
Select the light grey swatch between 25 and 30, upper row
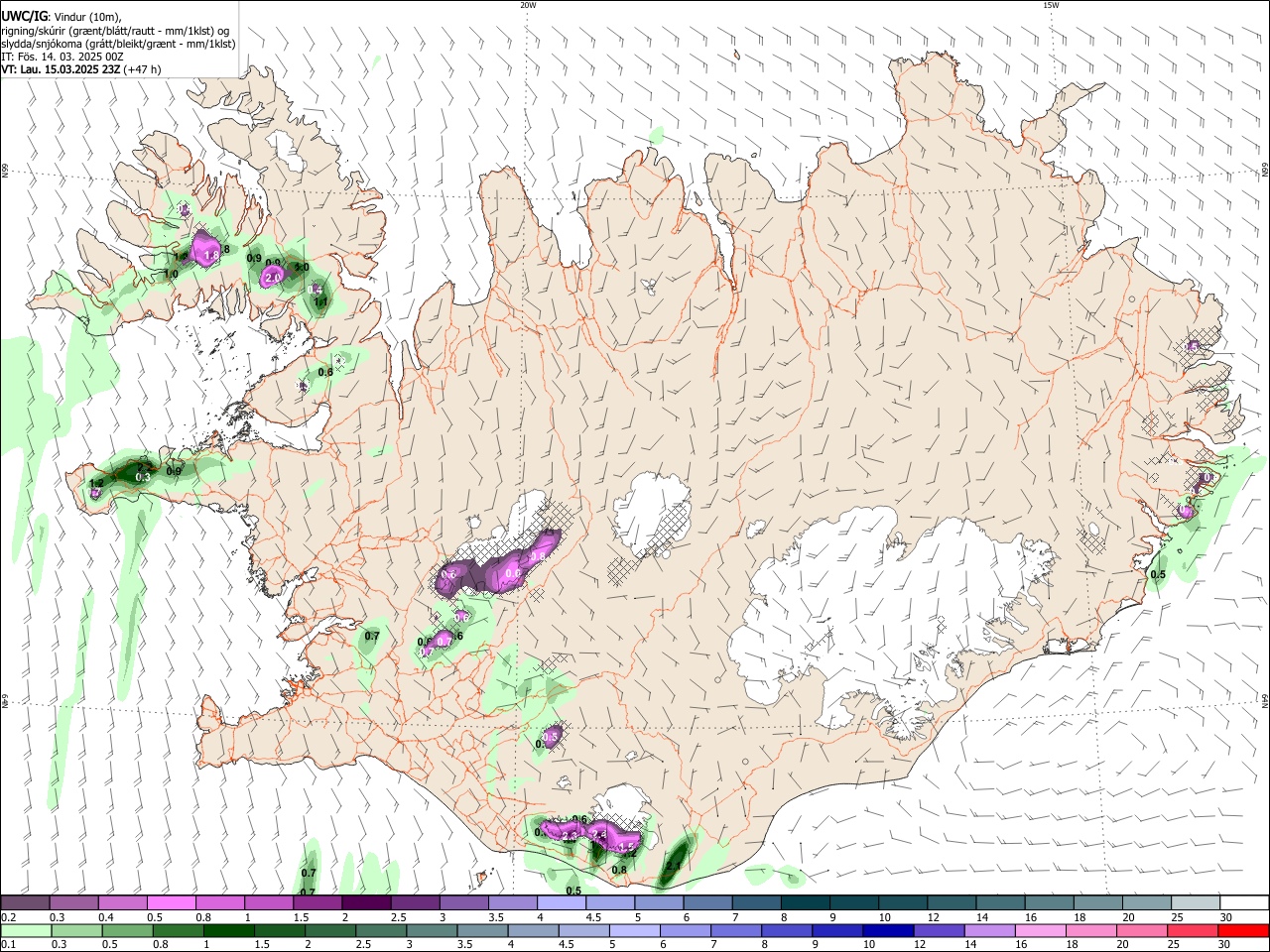point(1196,903)
